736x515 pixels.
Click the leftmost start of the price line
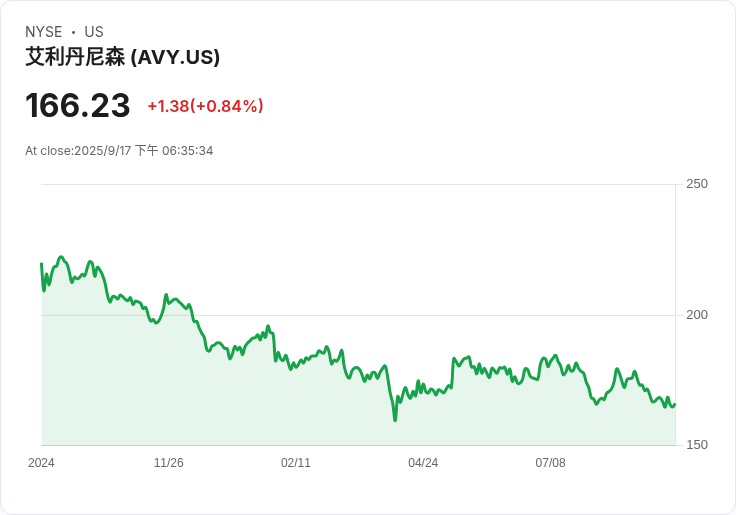tap(42, 264)
